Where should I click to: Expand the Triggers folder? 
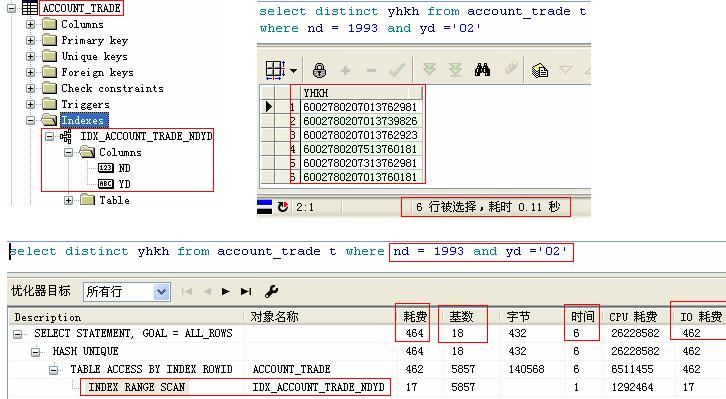[31, 105]
